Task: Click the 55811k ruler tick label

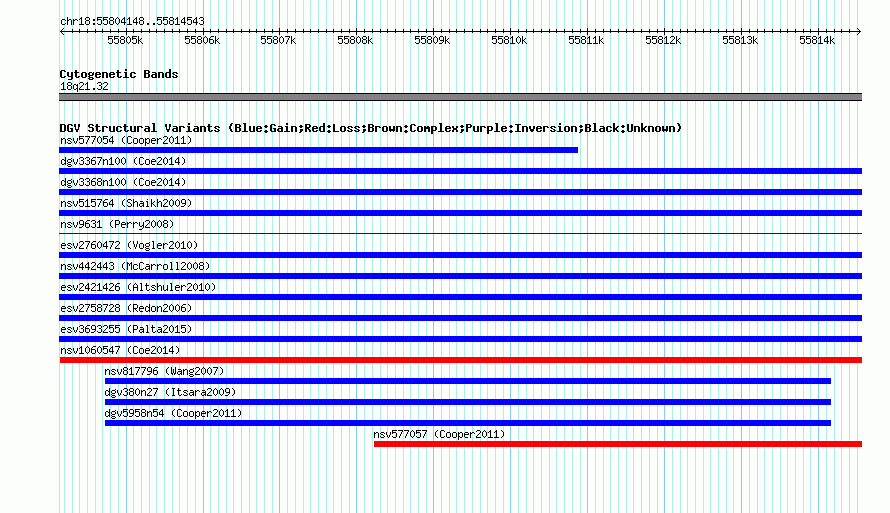Action: pos(586,40)
